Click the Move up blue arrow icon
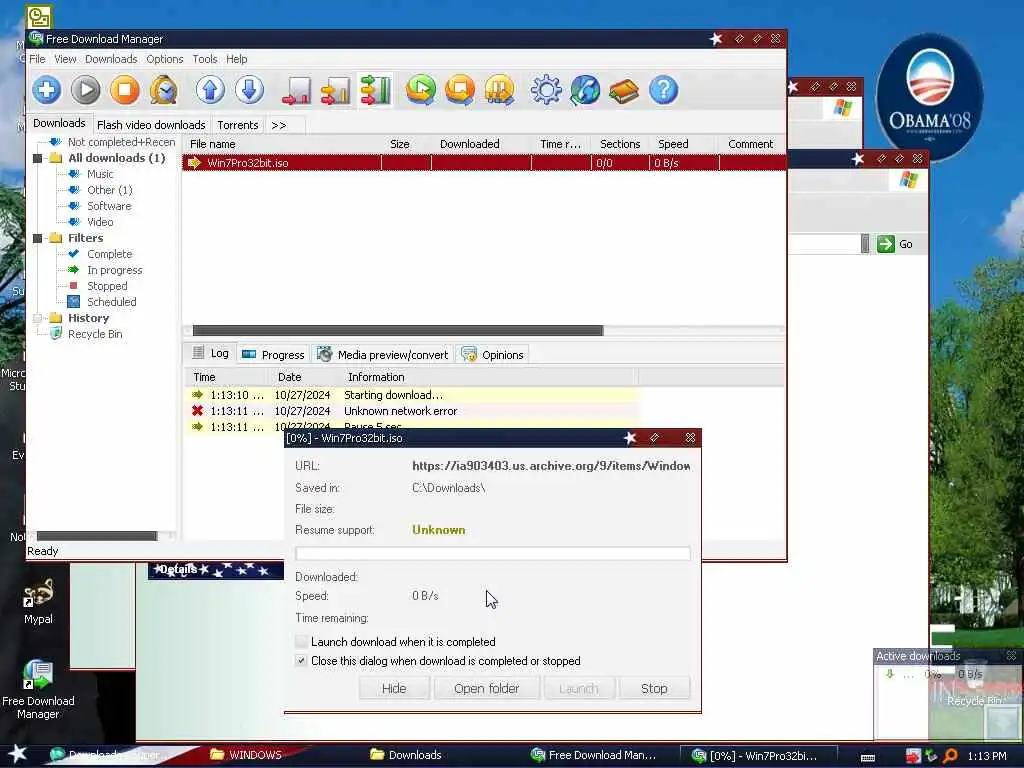This screenshot has height=768, width=1024. click(210, 90)
